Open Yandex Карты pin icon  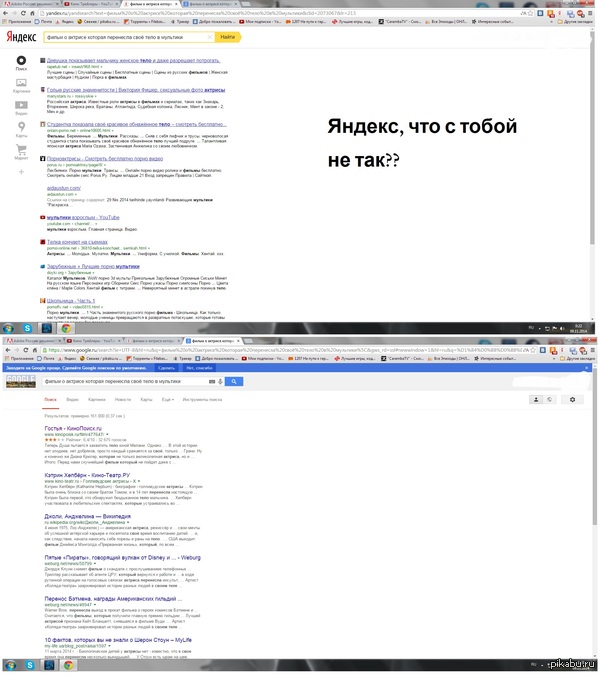(21, 127)
